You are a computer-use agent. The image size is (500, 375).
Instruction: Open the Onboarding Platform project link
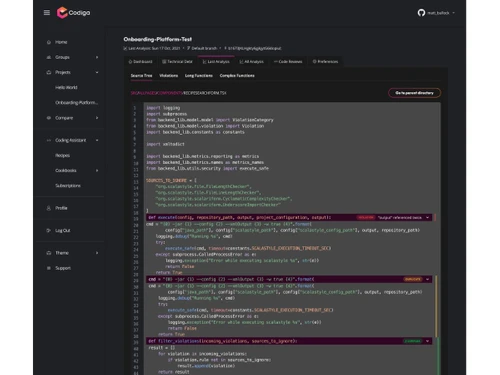77,103
